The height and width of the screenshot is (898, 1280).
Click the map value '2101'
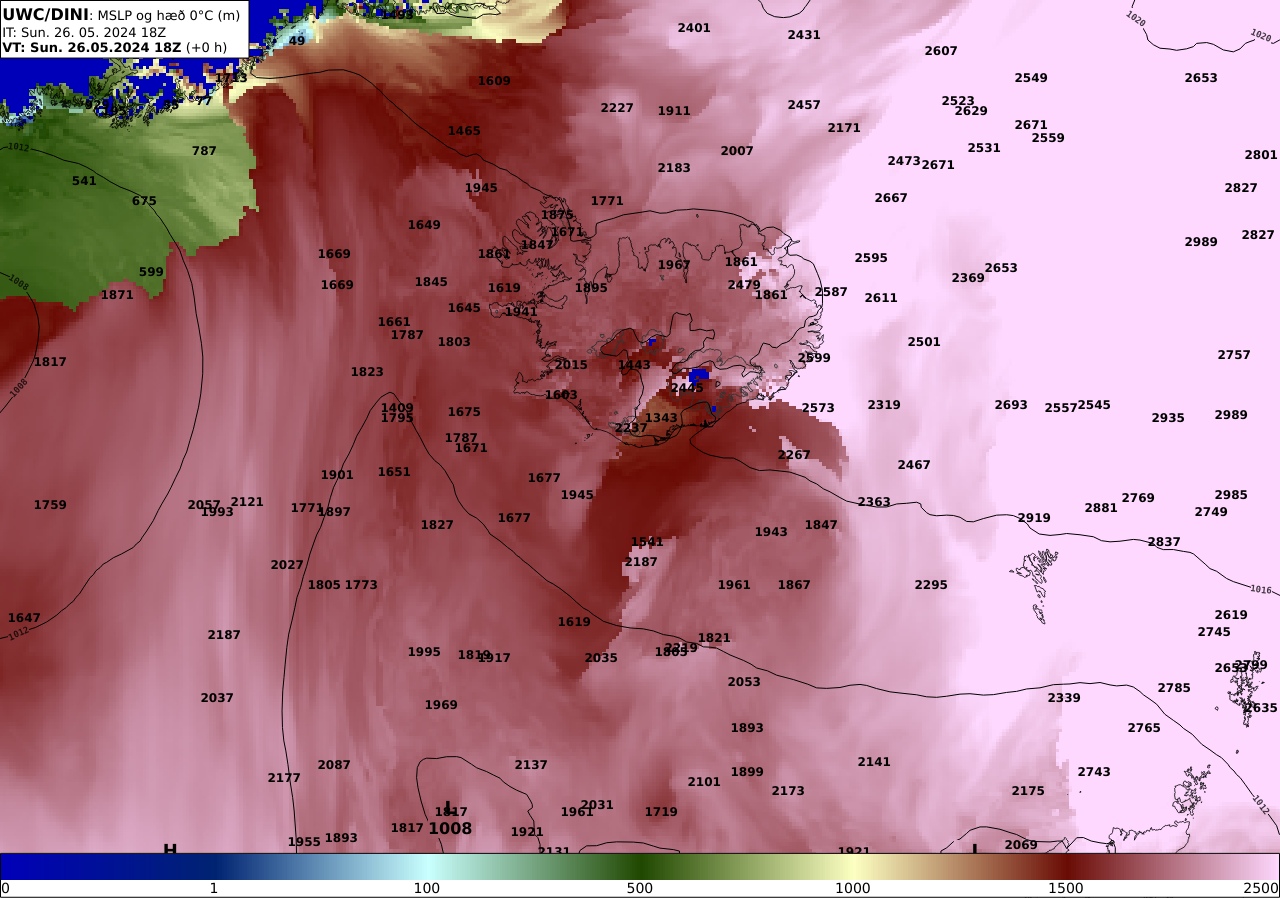click(x=704, y=782)
